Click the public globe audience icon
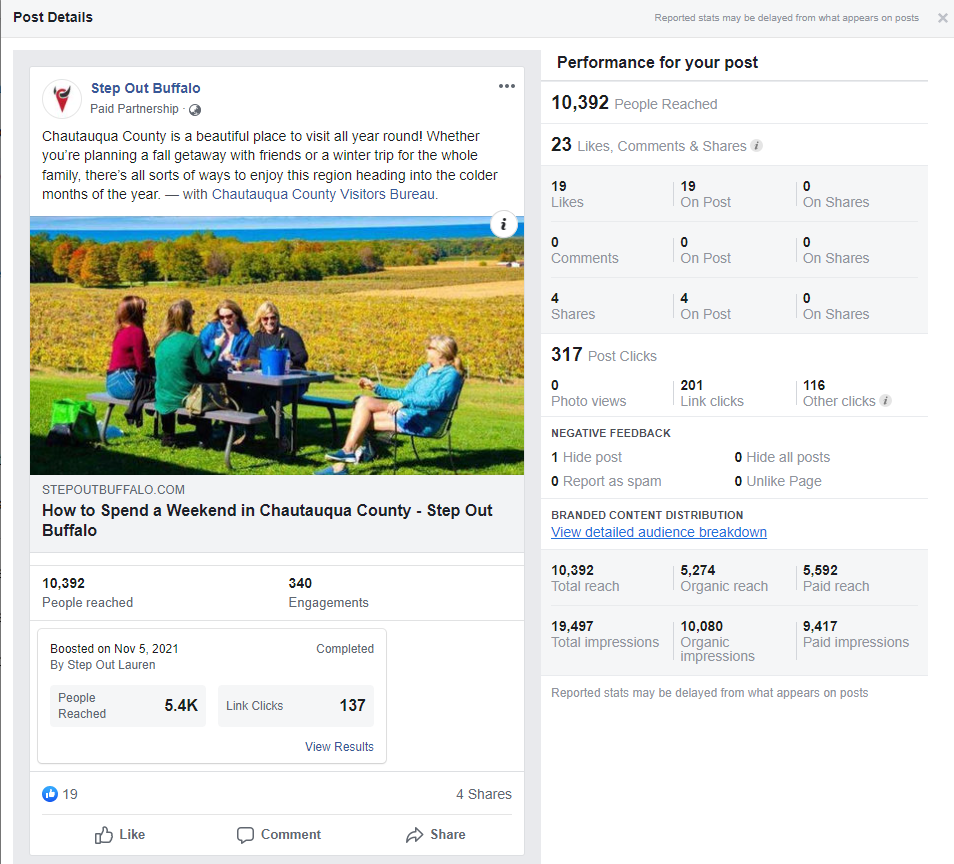 coord(195,110)
